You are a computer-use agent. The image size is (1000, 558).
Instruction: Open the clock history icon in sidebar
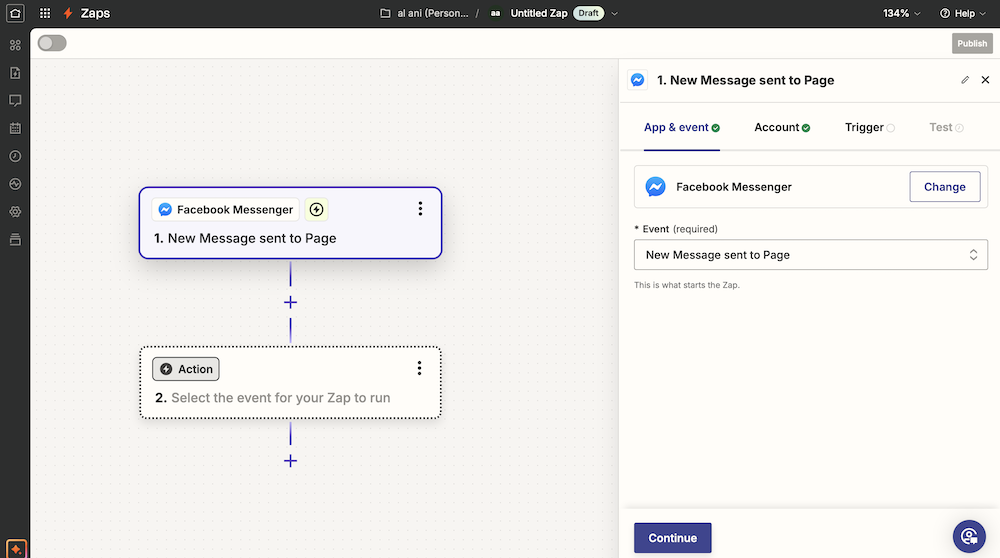15,156
